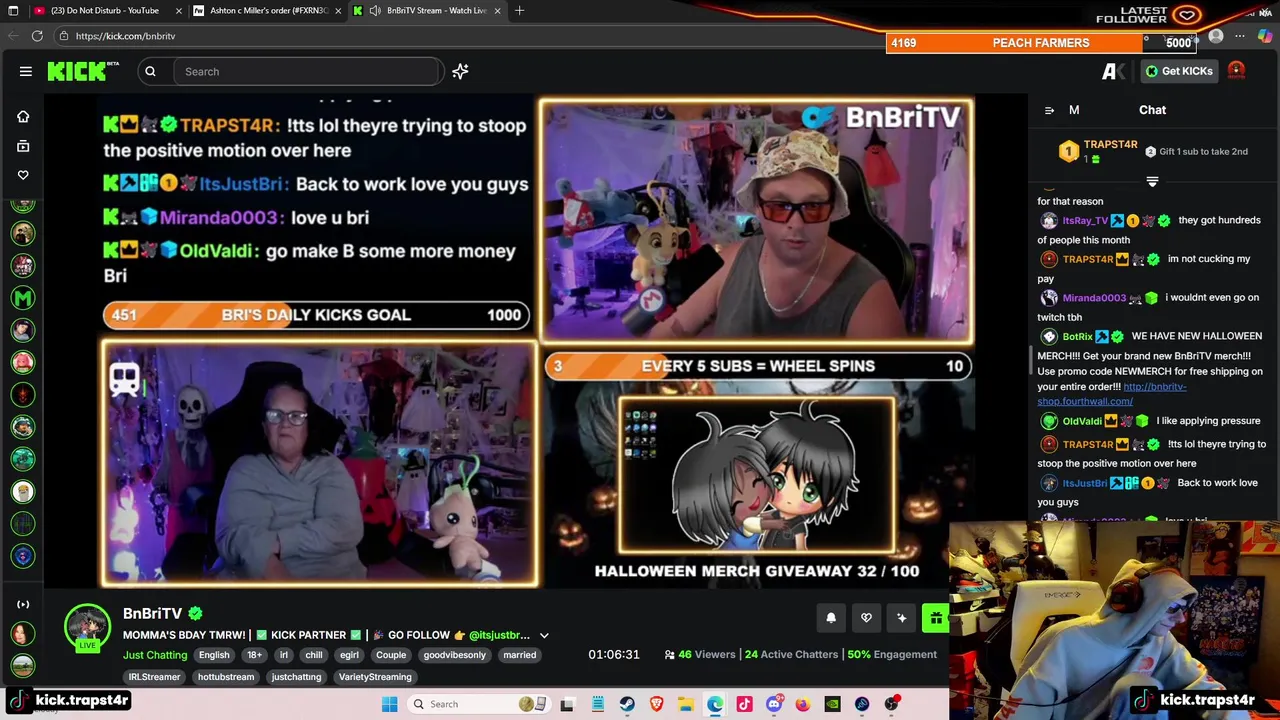Screen dimensions: 1280x720
Task: Click the search magnifier icon
Action: (150, 71)
